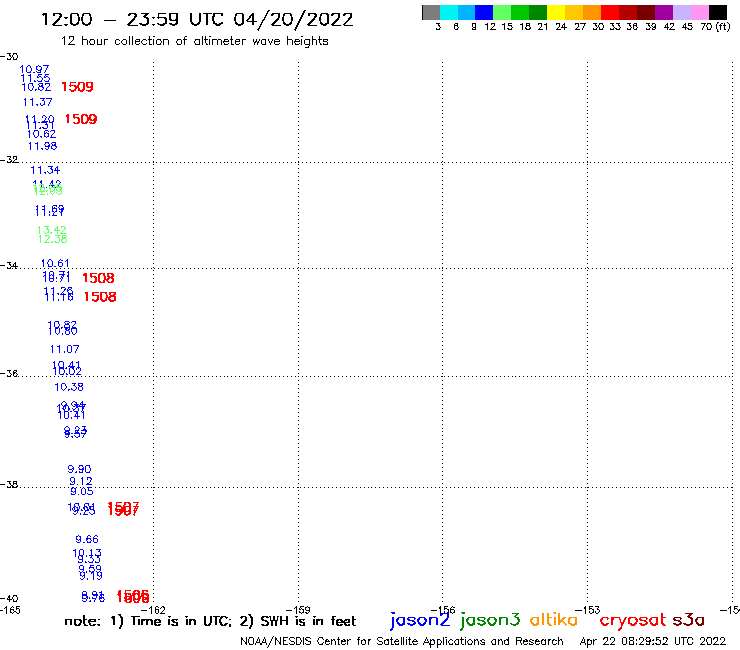Pick the dark green swatch between 18 and 21

(x=538, y=12)
